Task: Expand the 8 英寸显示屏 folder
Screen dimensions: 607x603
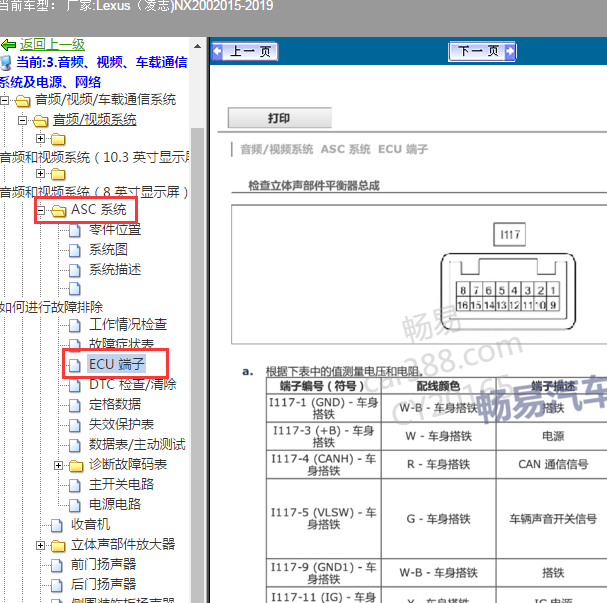Action: [x=40, y=173]
